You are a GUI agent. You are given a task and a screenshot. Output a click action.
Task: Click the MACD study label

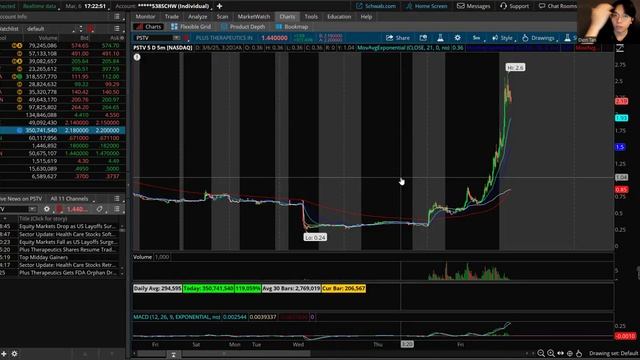[177, 317]
